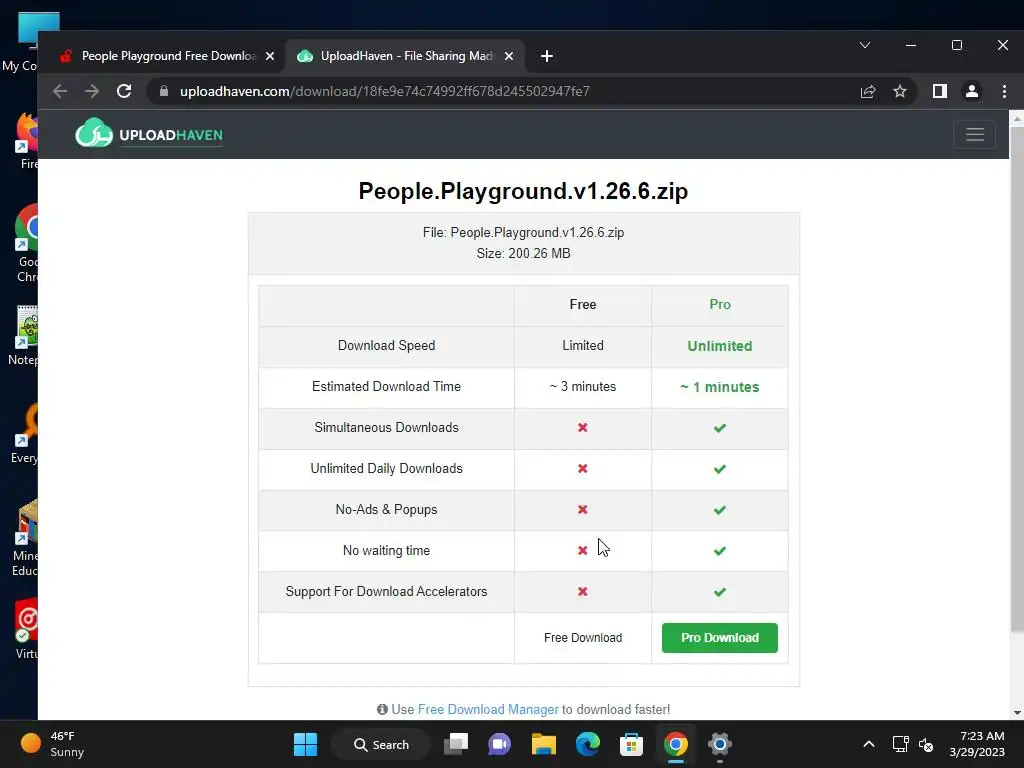Click the 'Estimated Download Time' label

[x=386, y=387]
